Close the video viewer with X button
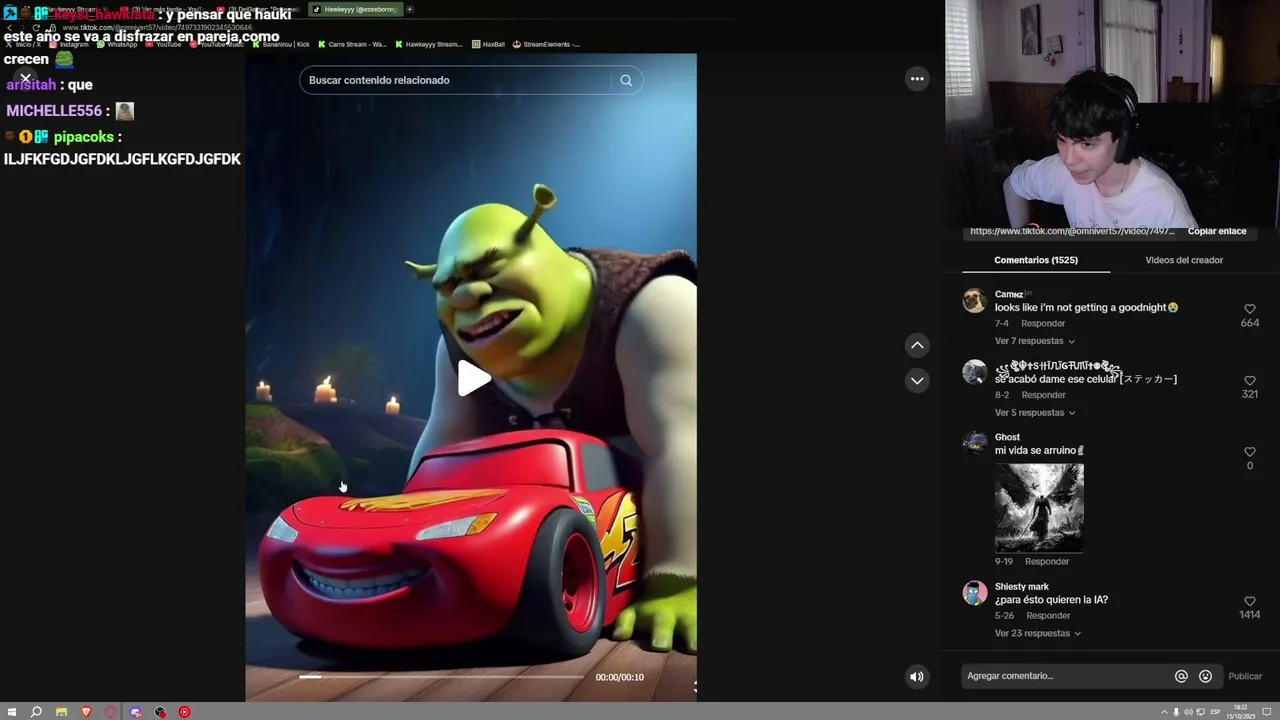The width and height of the screenshot is (1280, 720). coord(25,78)
